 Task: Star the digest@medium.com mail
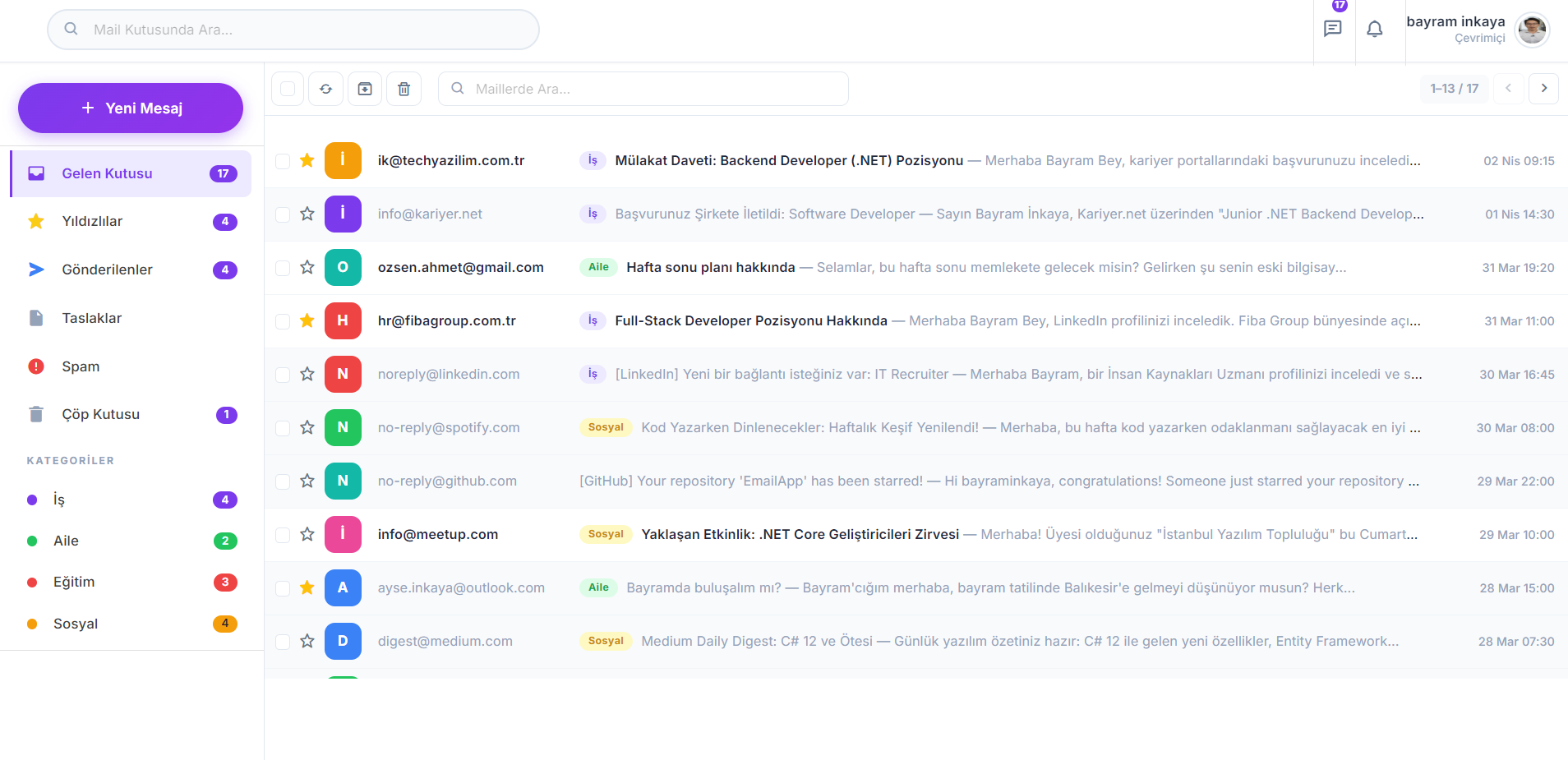coord(307,641)
